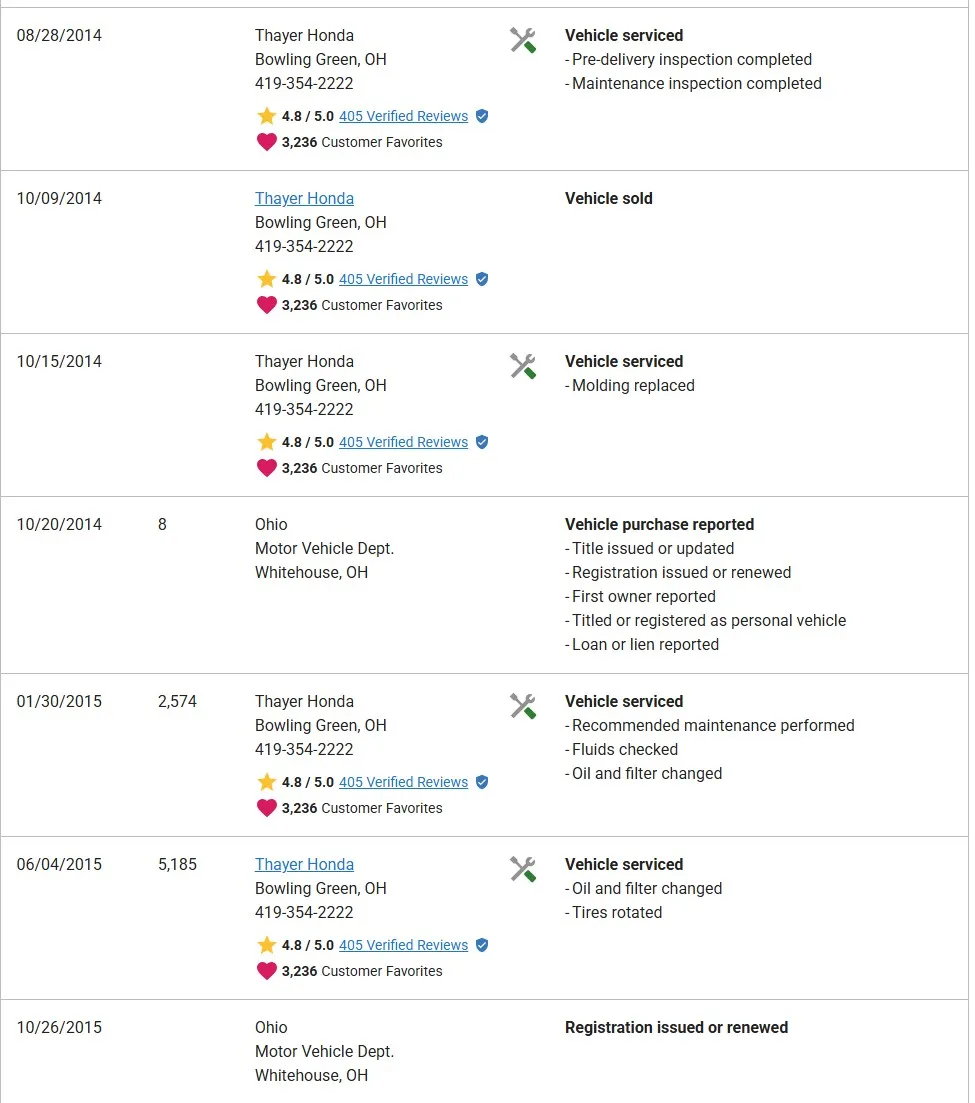Screen dimensions: 975x1103
Task: Click the wrench service icon for 08/28/2014
Action: point(523,40)
